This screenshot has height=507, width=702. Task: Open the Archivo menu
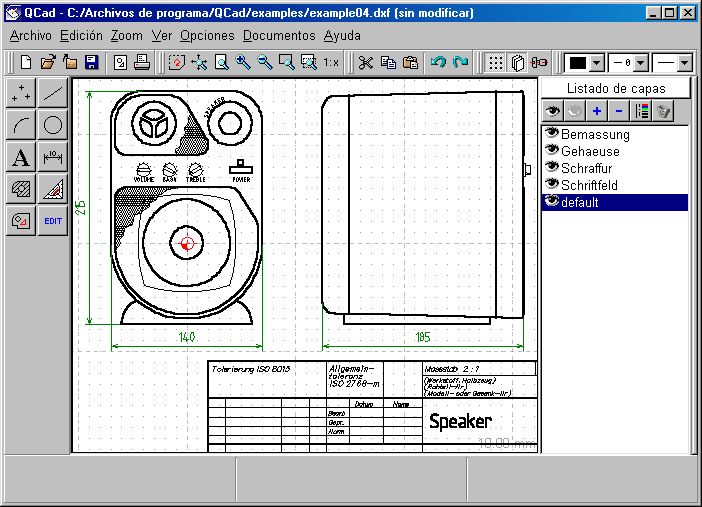(30, 35)
